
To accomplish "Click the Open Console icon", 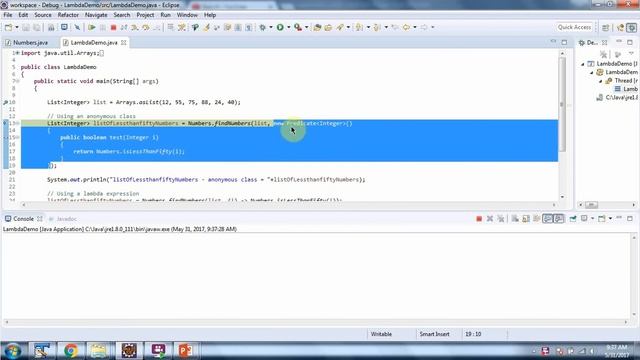I will (x=602, y=219).
